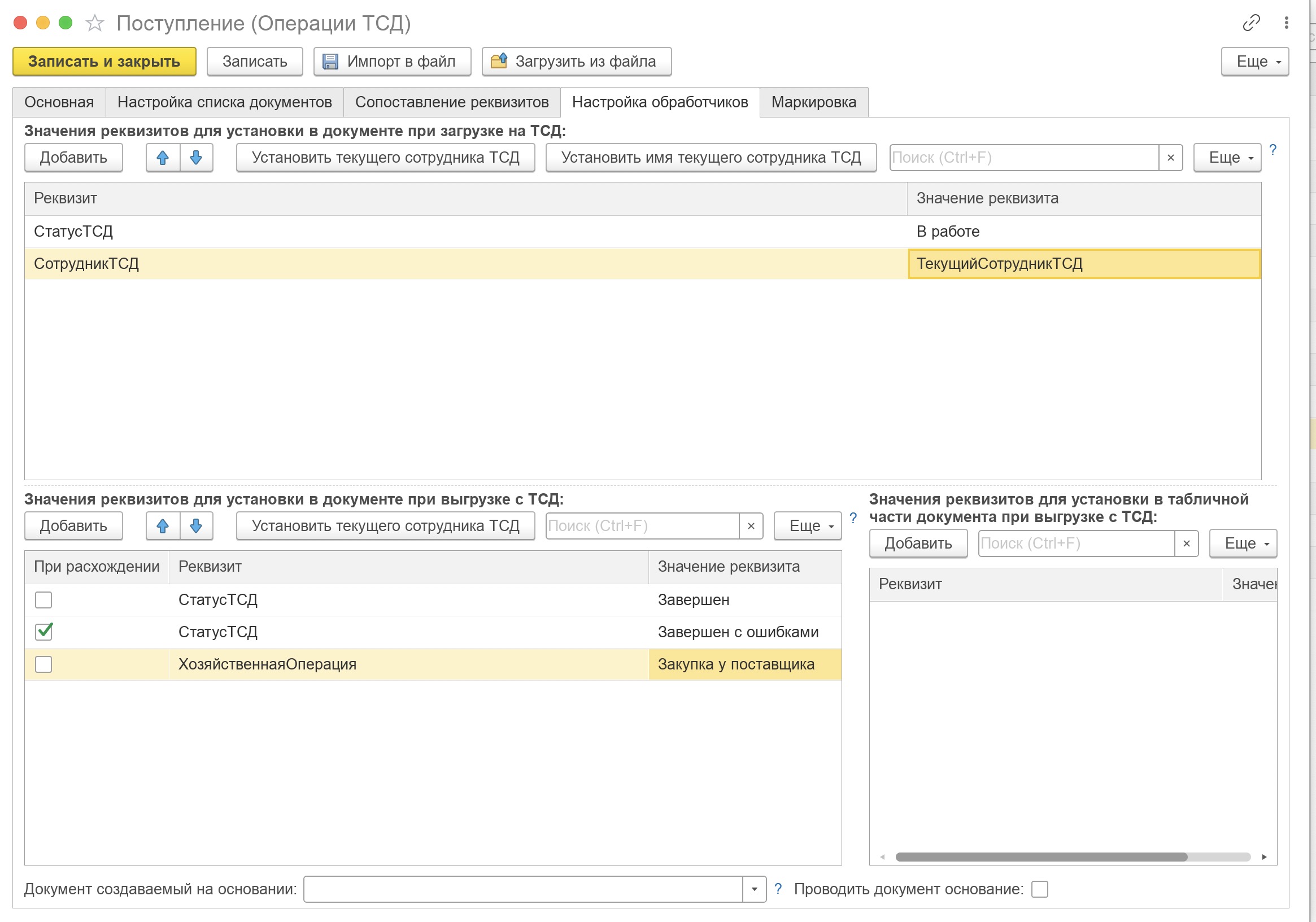Switch to Основная tab

59,102
